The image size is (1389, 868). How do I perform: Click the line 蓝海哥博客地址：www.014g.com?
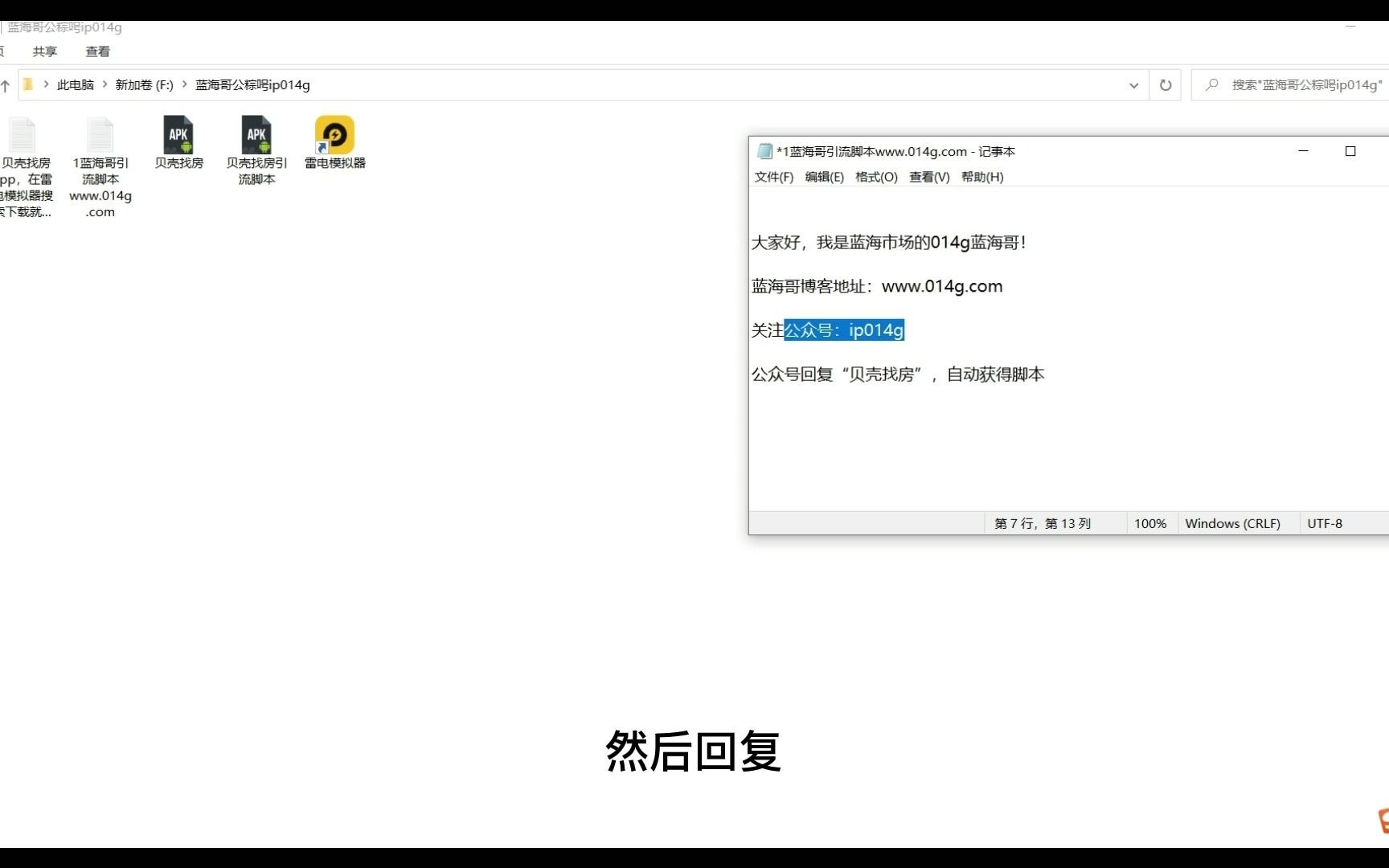click(877, 286)
